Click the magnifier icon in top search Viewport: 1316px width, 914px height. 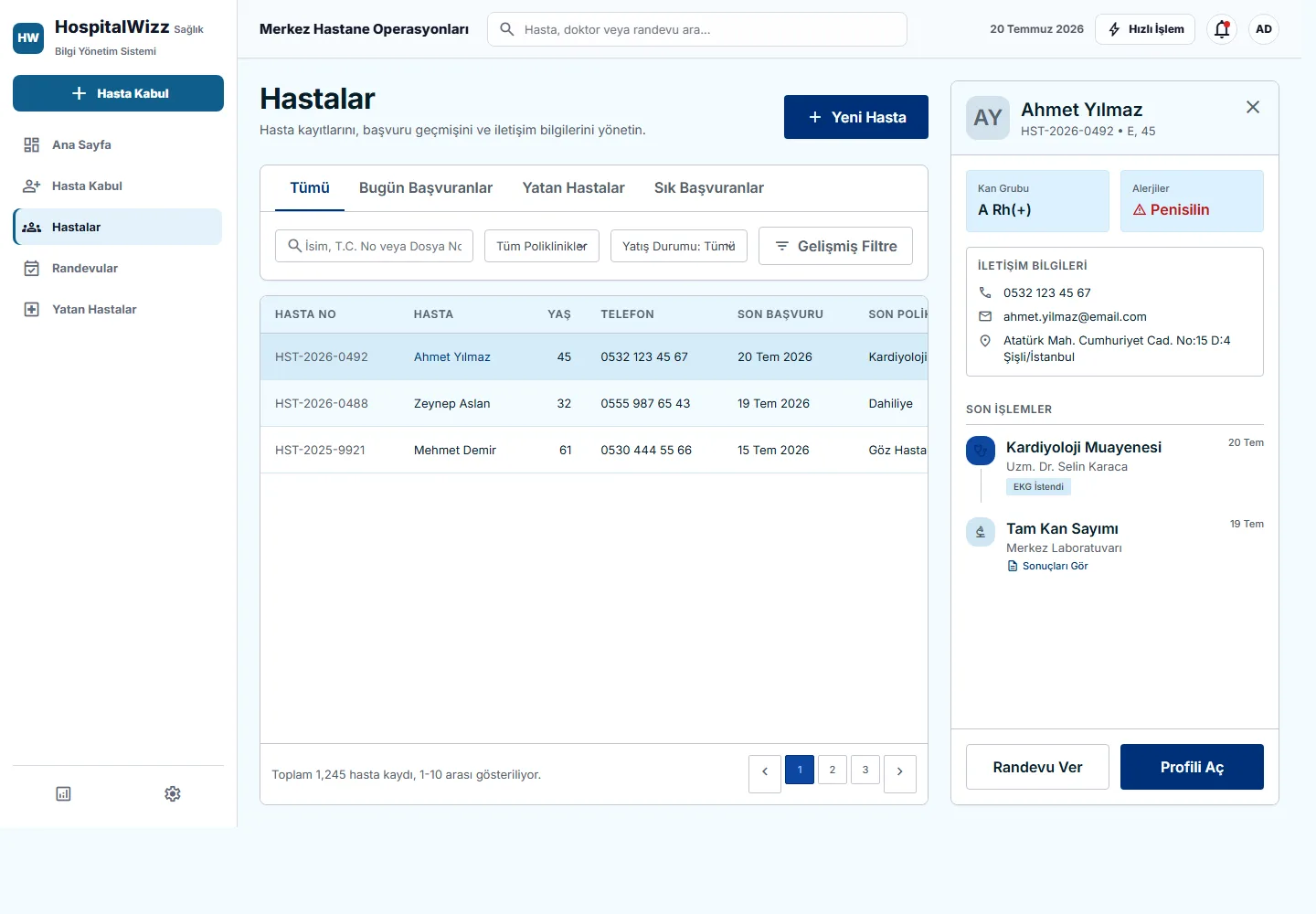click(507, 29)
